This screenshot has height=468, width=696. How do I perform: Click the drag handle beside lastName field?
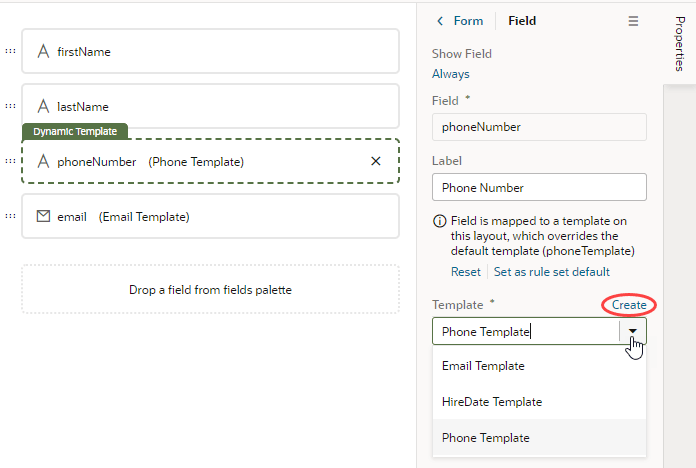click(x=10, y=106)
